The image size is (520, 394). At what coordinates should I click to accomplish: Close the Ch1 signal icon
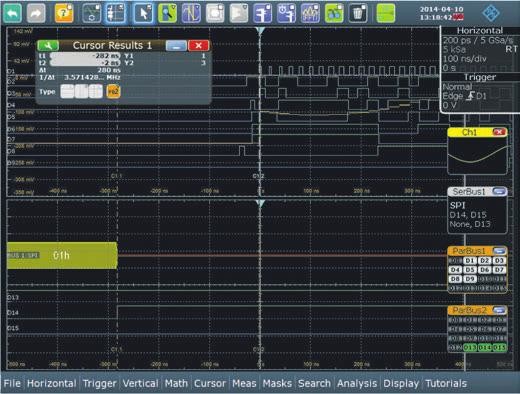click(x=499, y=132)
